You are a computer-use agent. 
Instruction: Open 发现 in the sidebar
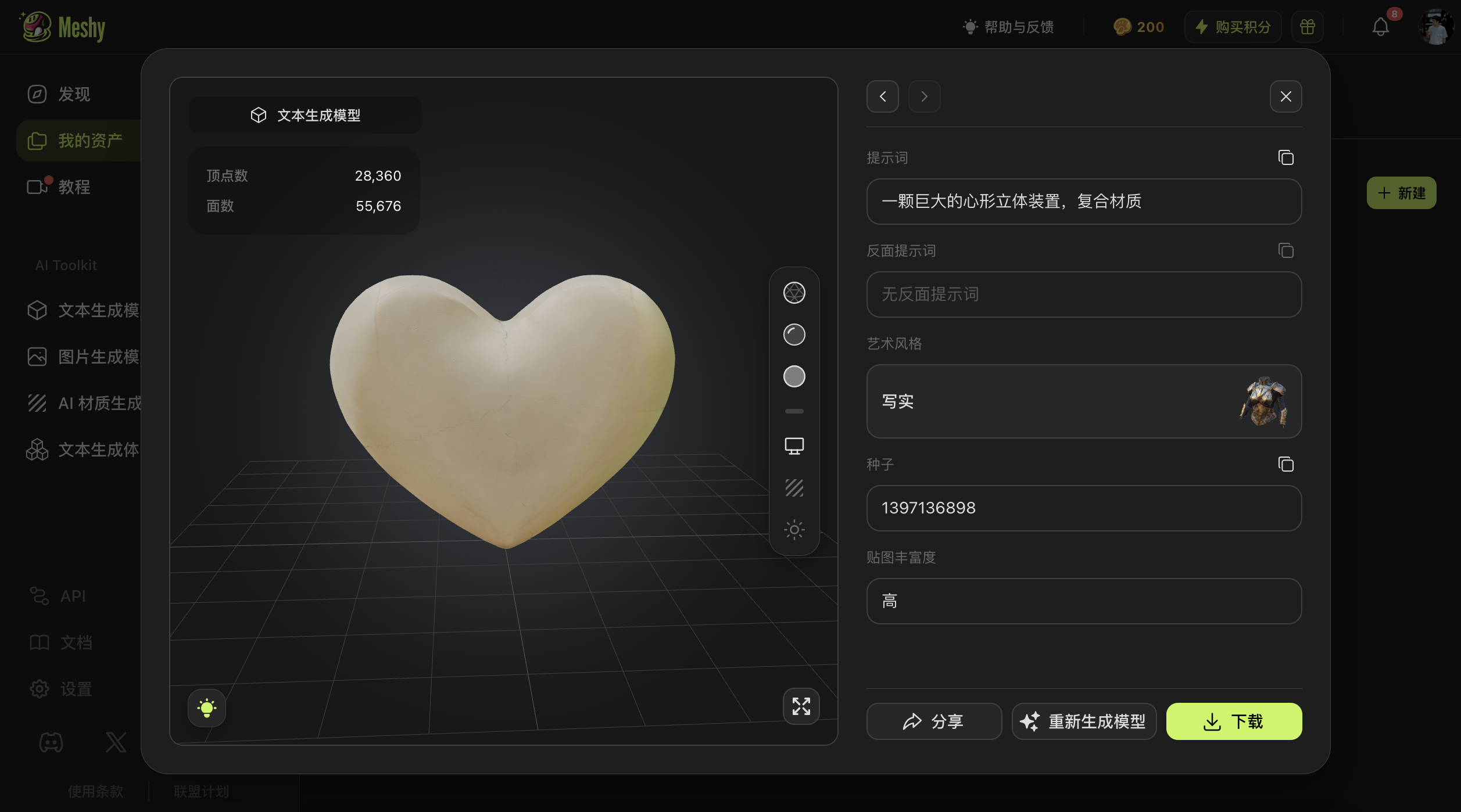tap(58, 94)
